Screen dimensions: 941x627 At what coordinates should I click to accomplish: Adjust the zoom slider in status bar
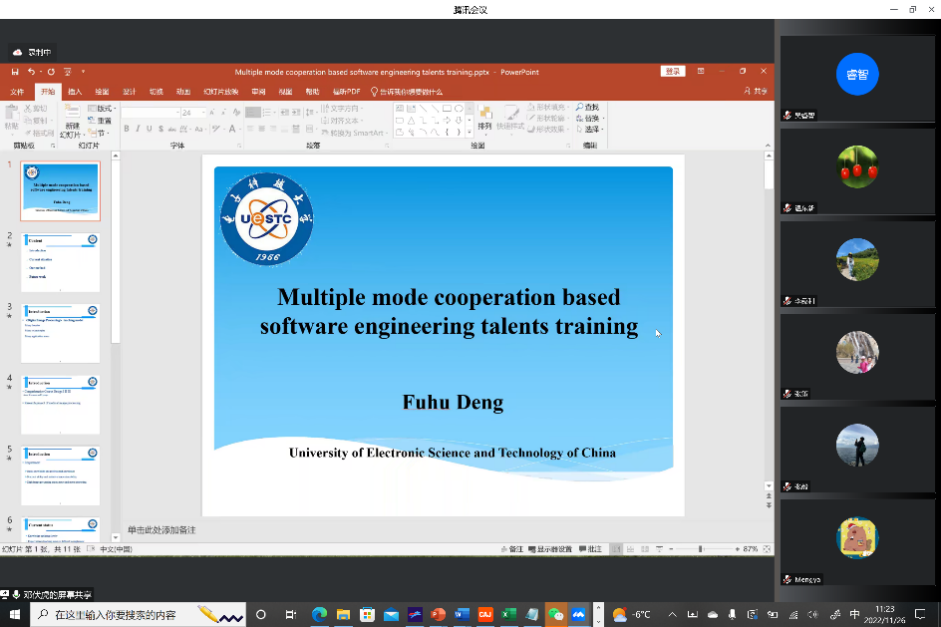coord(700,549)
